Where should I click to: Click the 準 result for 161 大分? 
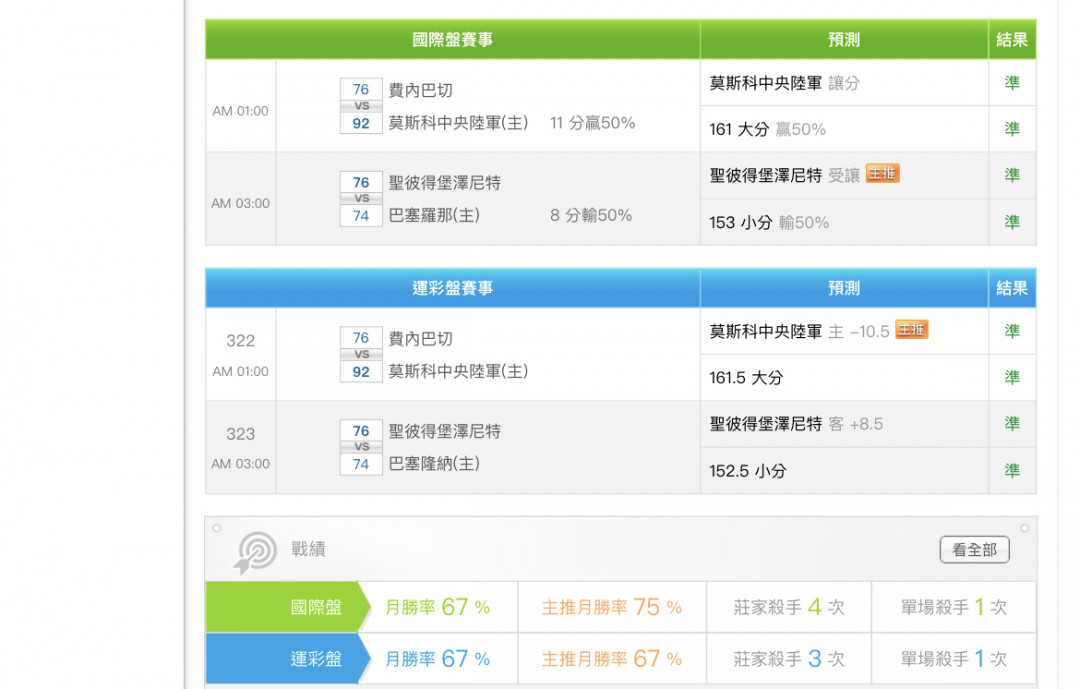tap(1012, 129)
